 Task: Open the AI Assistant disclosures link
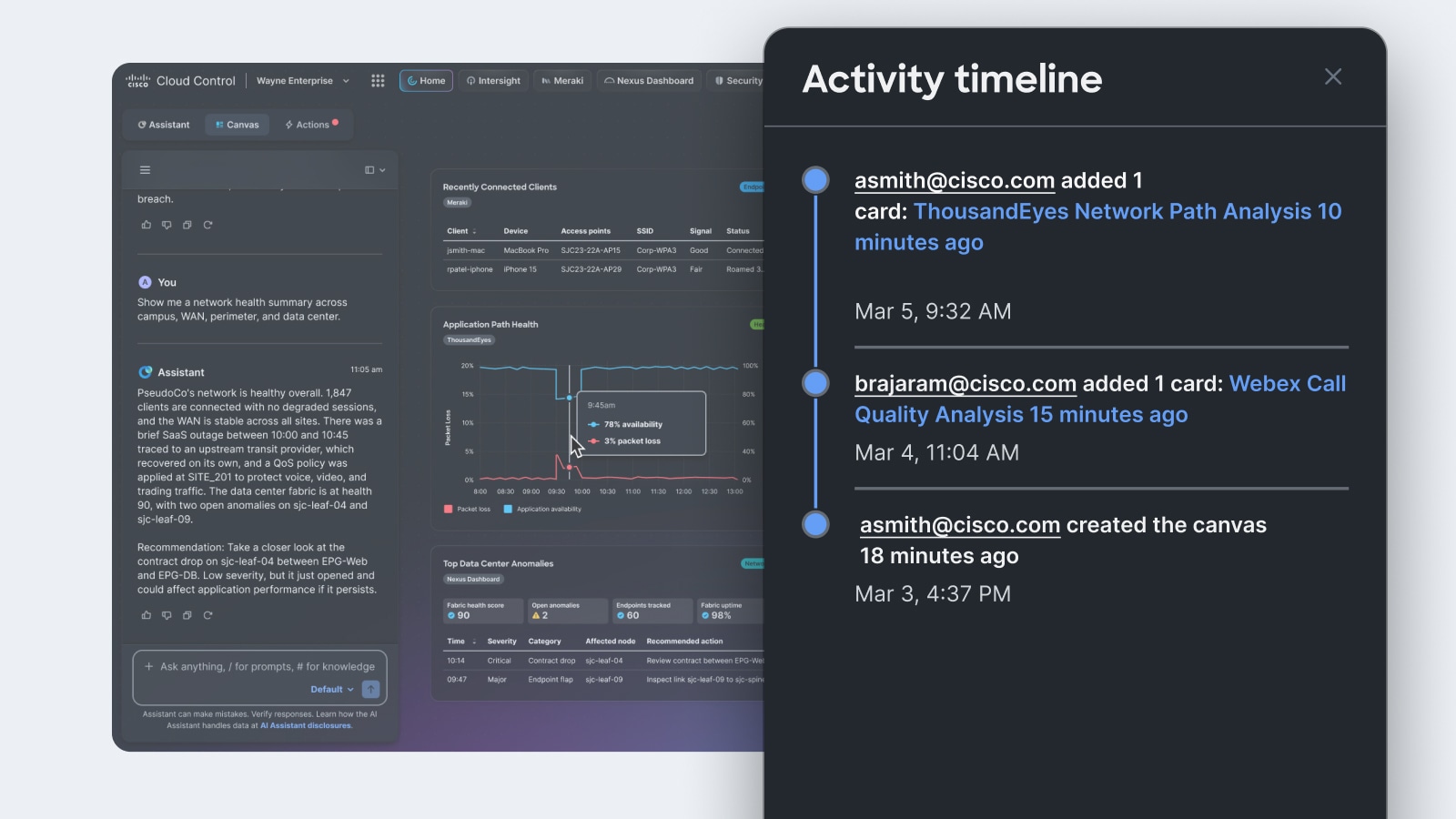(x=306, y=725)
